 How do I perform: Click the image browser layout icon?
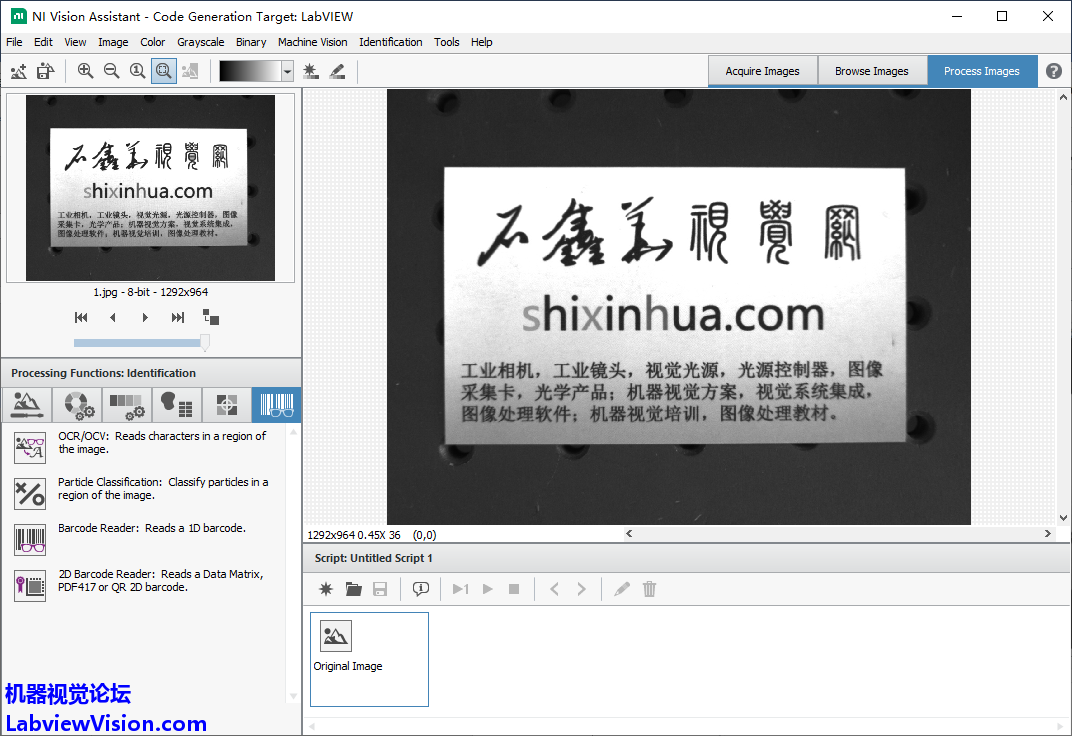pyautogui.click(x=211, y=317)
